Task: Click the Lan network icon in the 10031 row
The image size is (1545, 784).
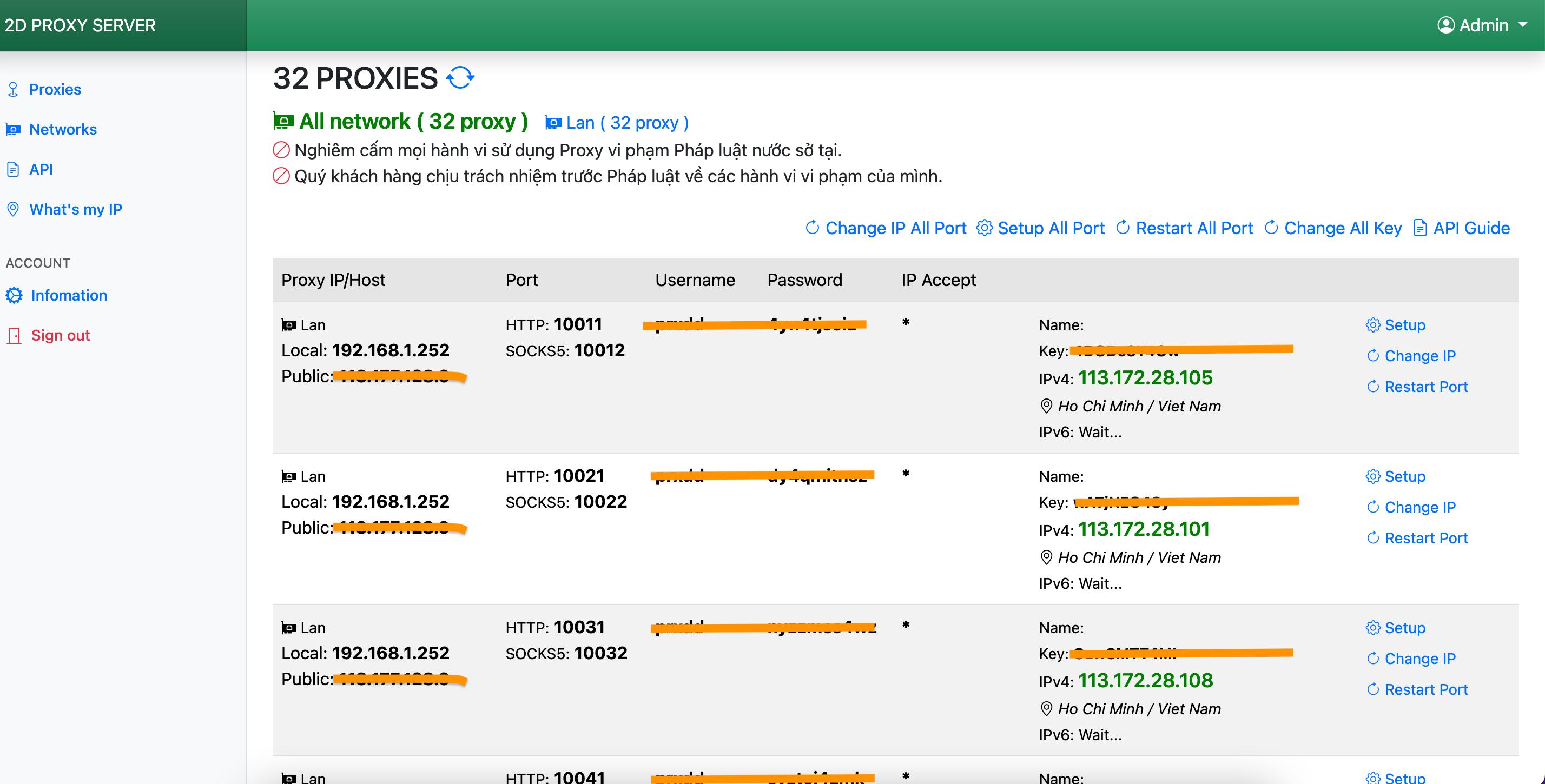Action: click(x=289, y=628)
